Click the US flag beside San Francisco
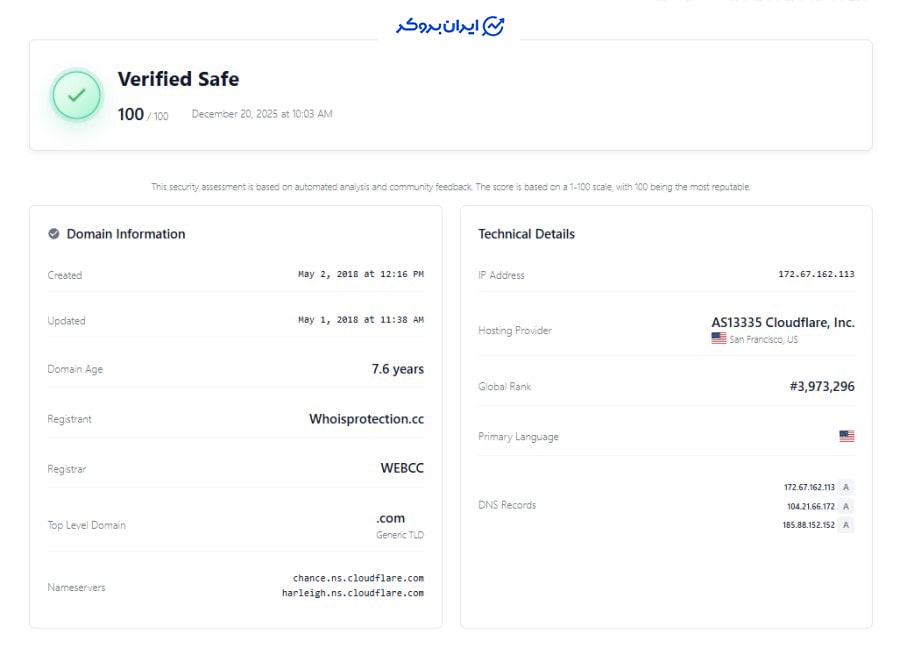Viewport: 900px width, 648px height. point(719,339)
